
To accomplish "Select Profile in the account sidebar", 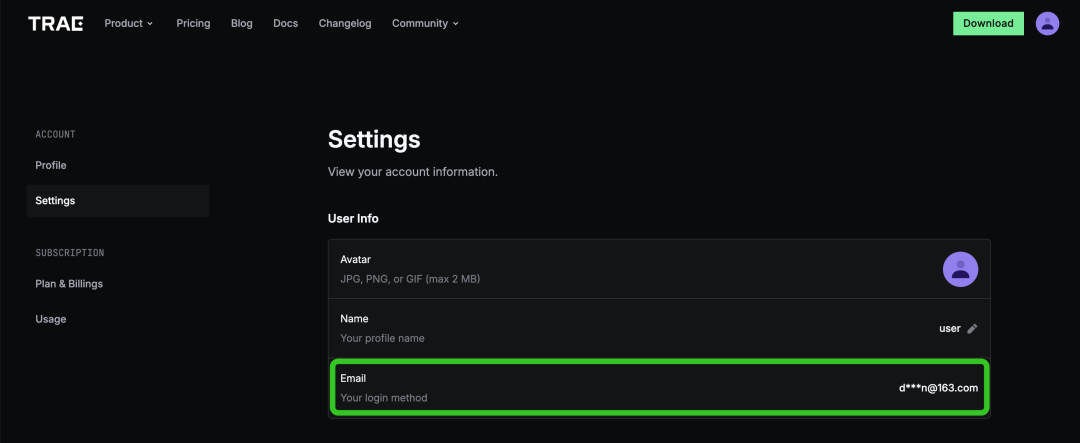I will pos(51,165).
